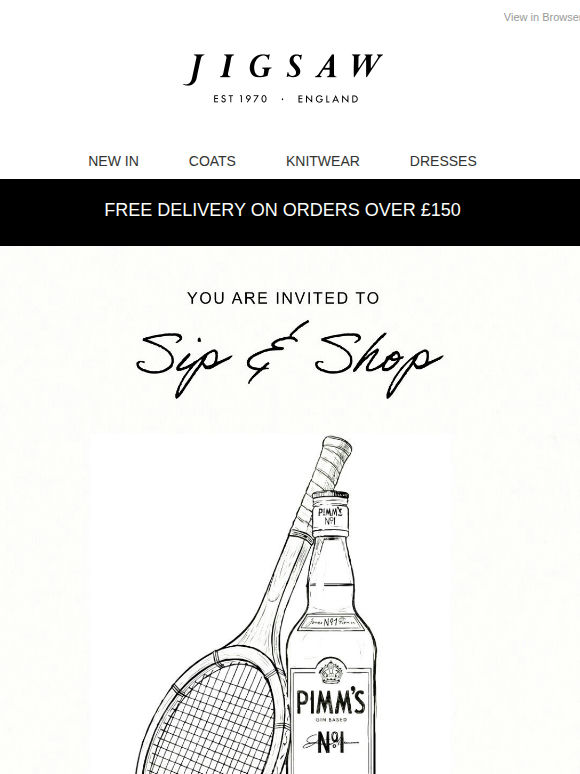Screen dimensions: 580x774
Task: Click the word Sip in the script heading
Action: point(183,360)
